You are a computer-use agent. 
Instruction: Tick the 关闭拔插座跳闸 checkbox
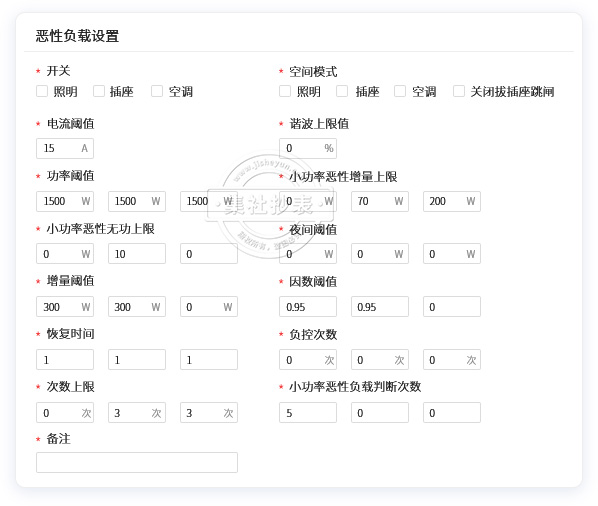459,91
